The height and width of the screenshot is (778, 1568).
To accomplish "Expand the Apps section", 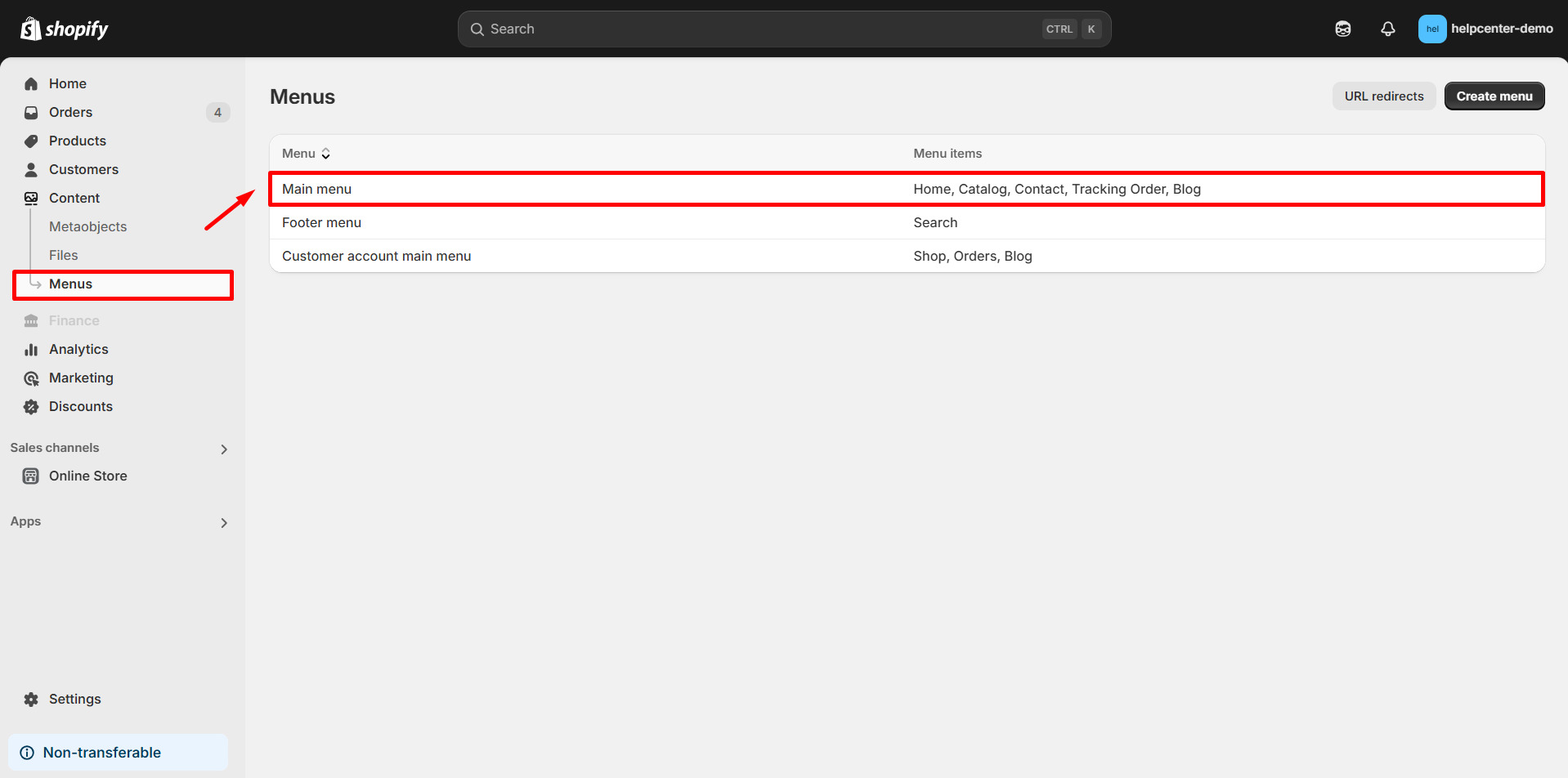I will pos(223,522).
